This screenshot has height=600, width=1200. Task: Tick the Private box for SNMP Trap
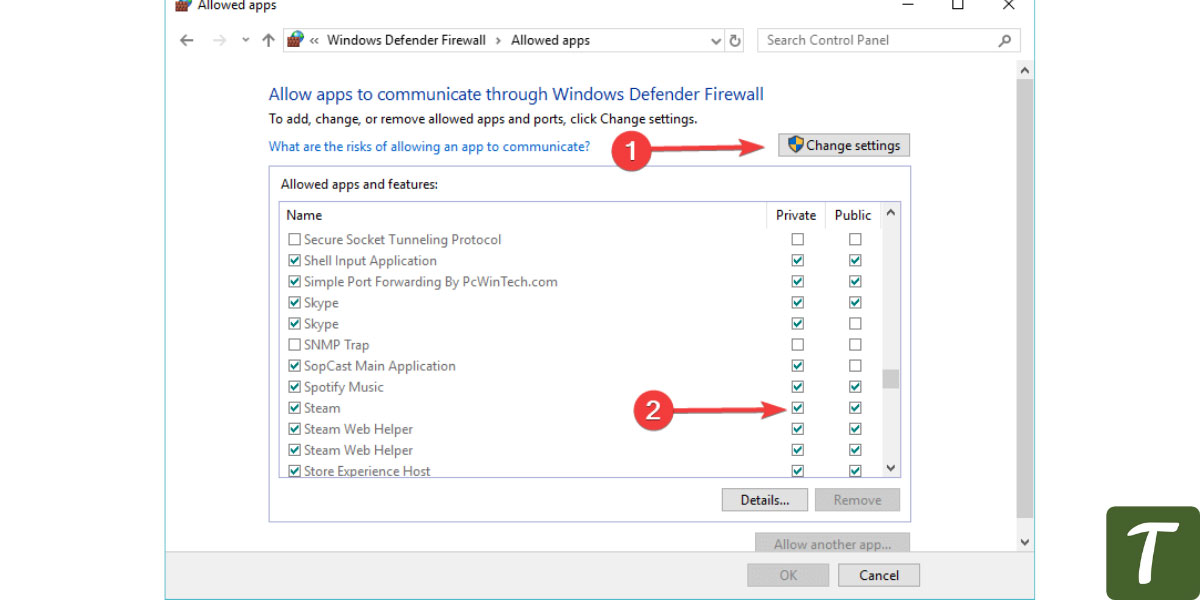(x=797, y=345)
